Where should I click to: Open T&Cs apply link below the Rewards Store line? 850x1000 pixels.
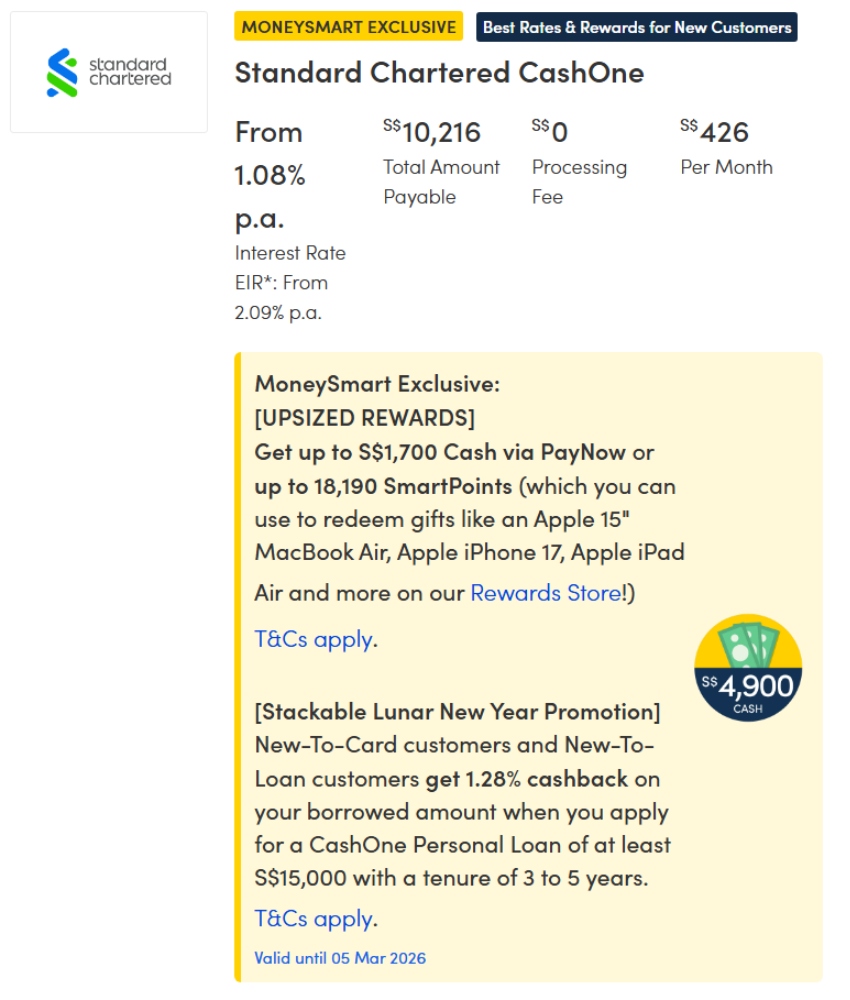tap(314, 639)
